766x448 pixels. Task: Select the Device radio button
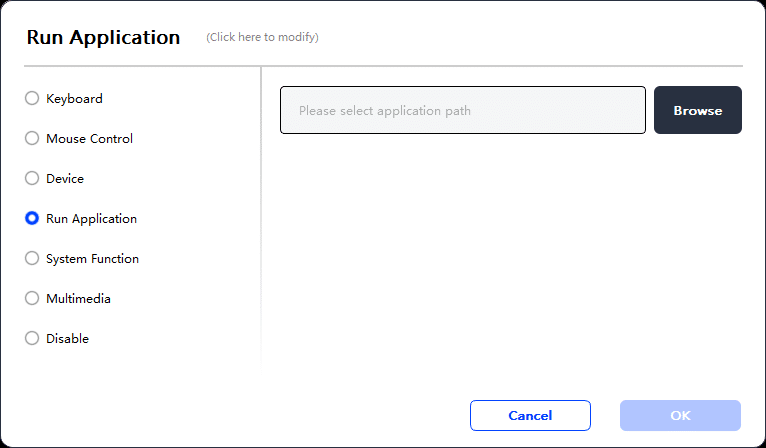coord(32,178)
